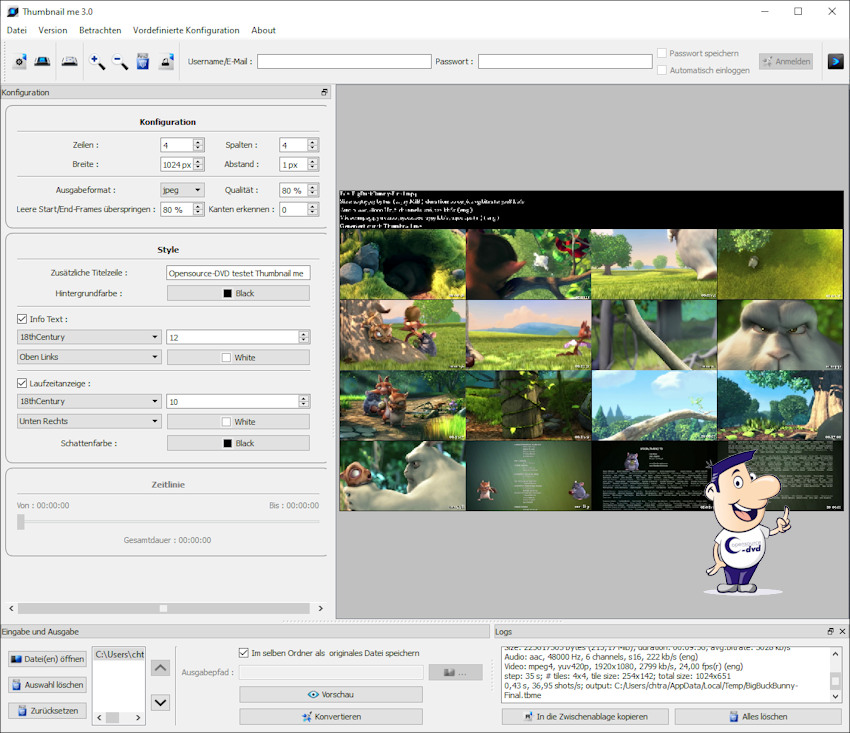The height and width of the screenshot is (733, 850).
Task: Click the blue arrow icon at toolbar right
Action: (x=835, y=61)
